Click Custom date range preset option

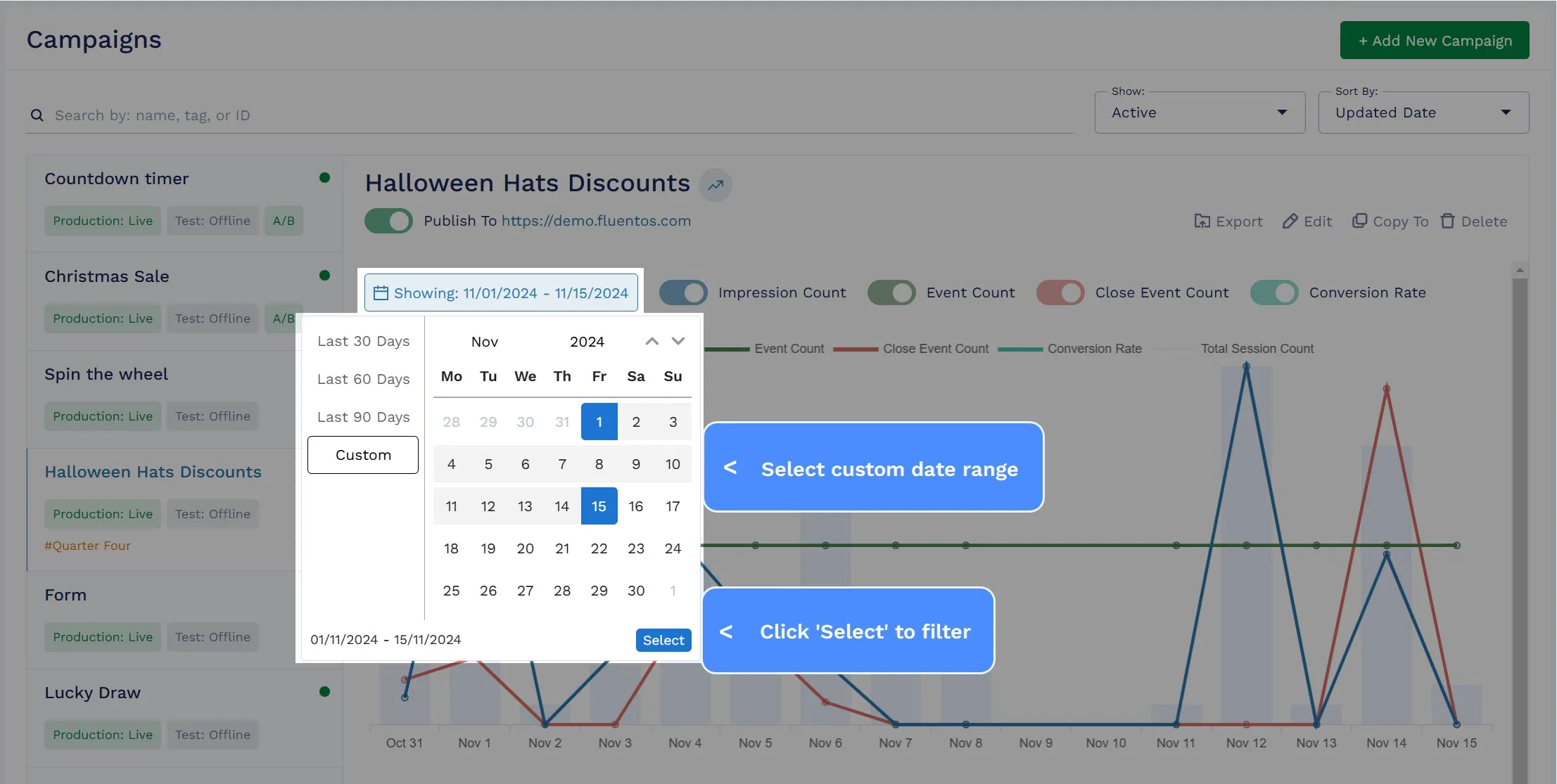tap(363, 455)
